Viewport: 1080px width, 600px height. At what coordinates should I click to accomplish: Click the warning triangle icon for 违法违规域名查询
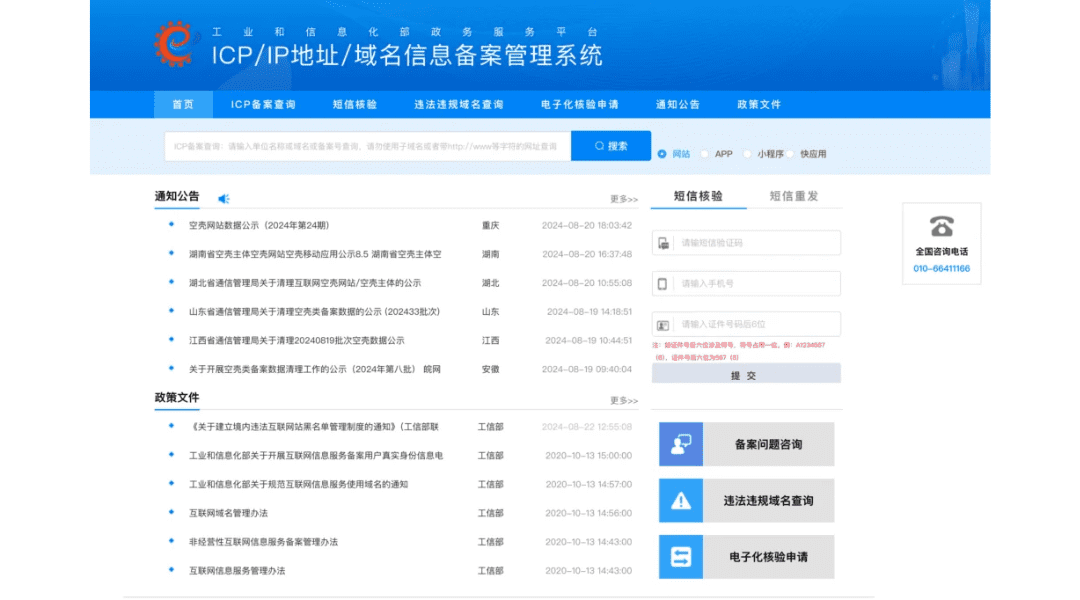[681, 500]
